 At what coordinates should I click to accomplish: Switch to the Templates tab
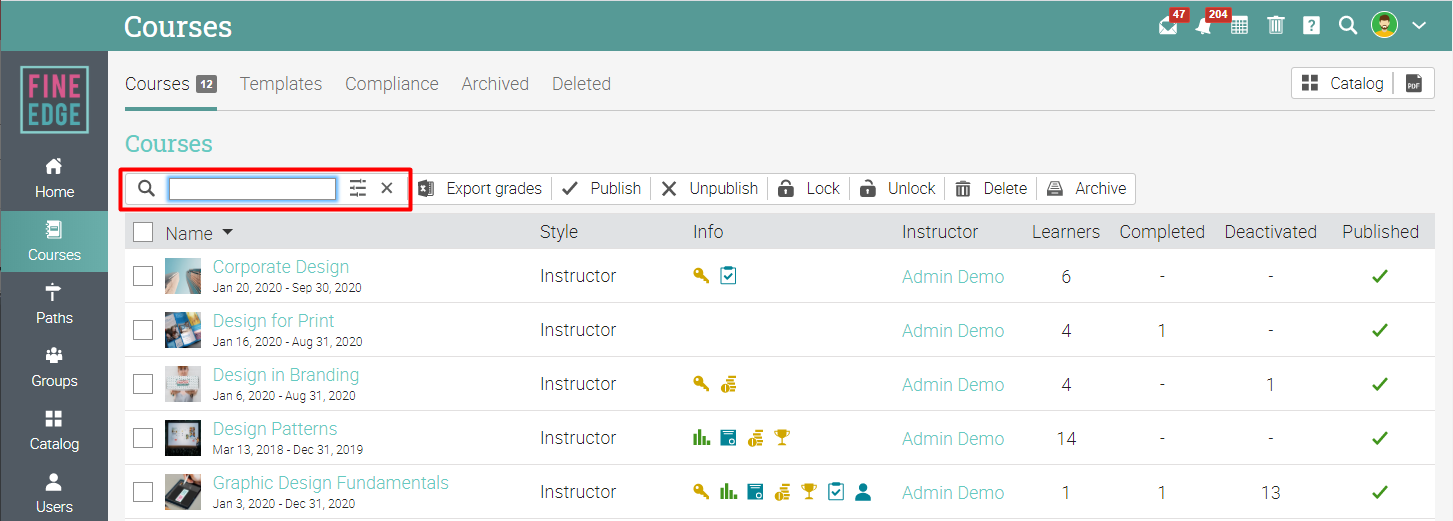coord(281,84)
